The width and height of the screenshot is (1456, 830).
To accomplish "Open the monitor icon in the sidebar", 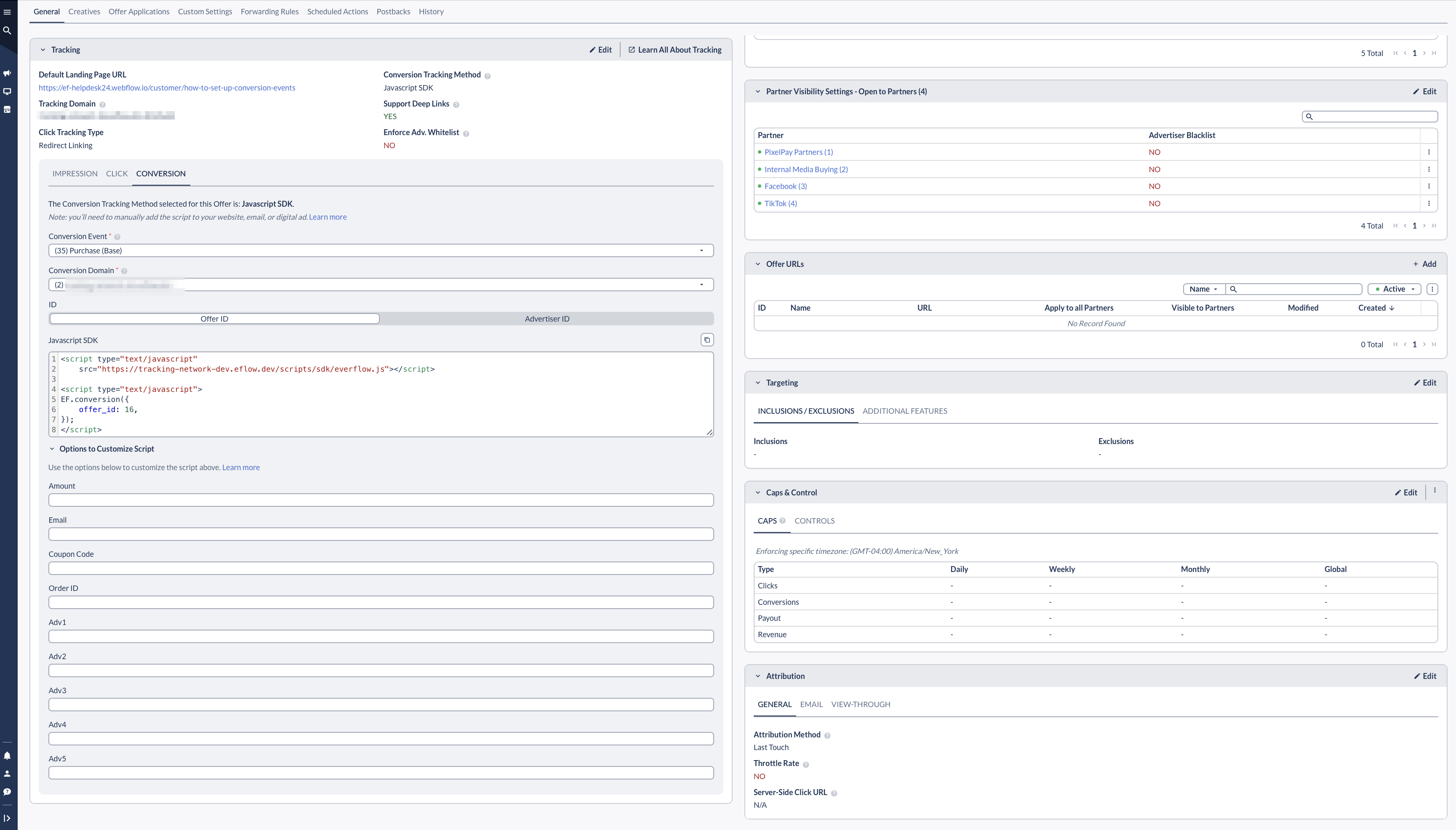I will tap(8, 91).
